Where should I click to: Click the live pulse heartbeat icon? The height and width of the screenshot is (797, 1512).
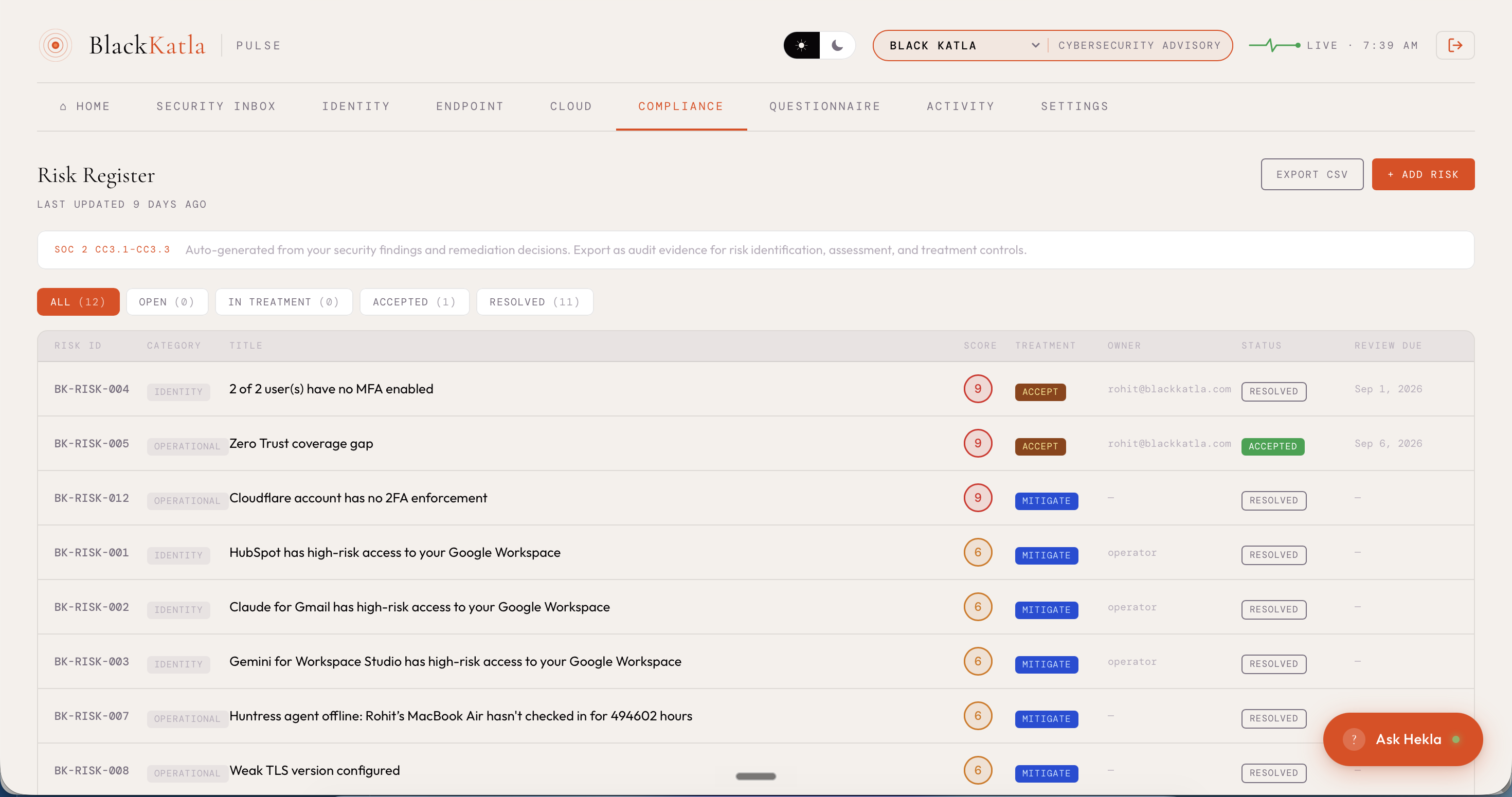(1274, 45)
